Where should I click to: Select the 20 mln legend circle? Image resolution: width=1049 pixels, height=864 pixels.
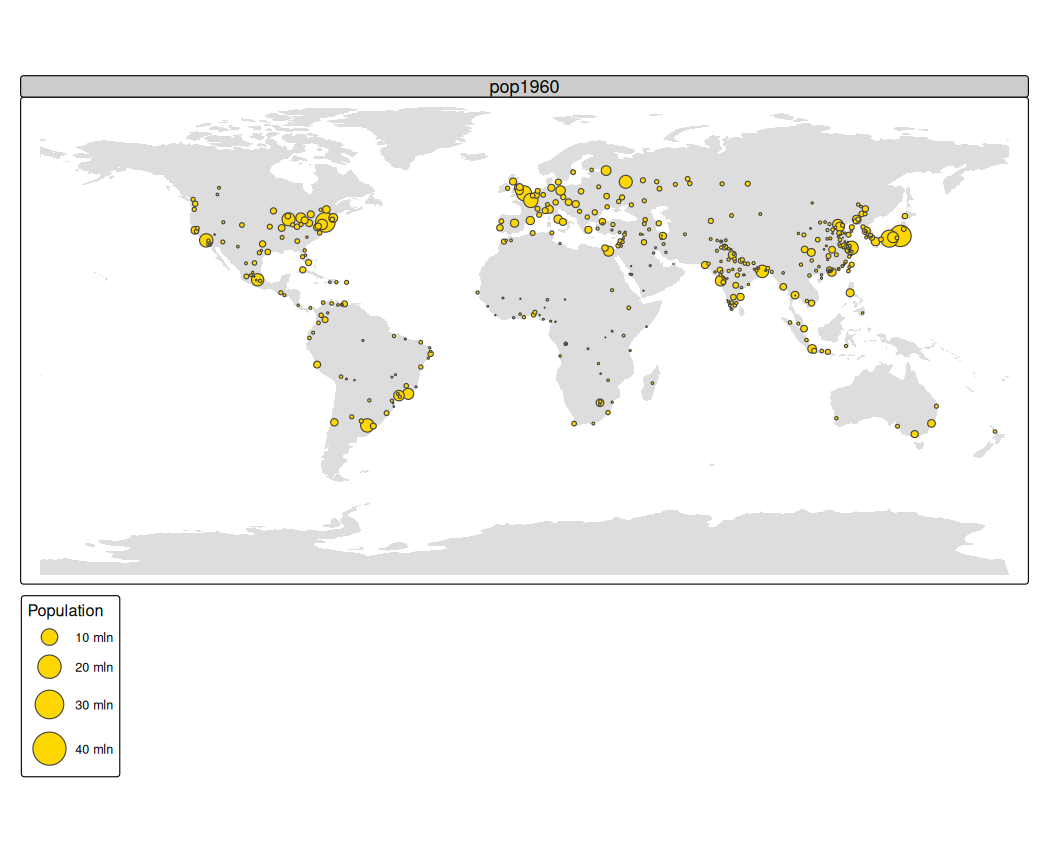[x=50, y=667]
